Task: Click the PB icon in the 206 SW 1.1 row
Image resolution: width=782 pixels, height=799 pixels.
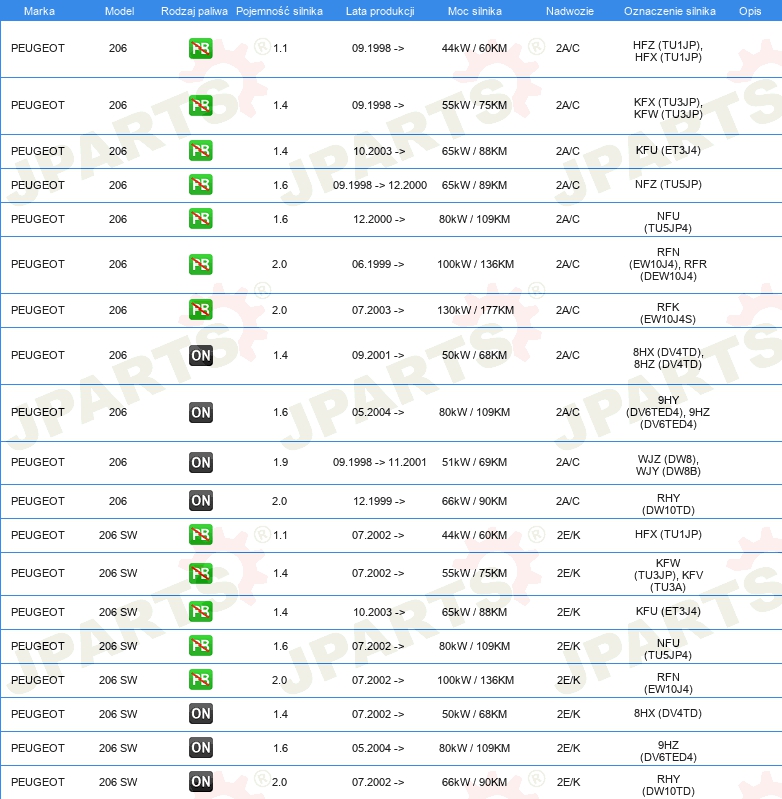Action: [201, 535]
